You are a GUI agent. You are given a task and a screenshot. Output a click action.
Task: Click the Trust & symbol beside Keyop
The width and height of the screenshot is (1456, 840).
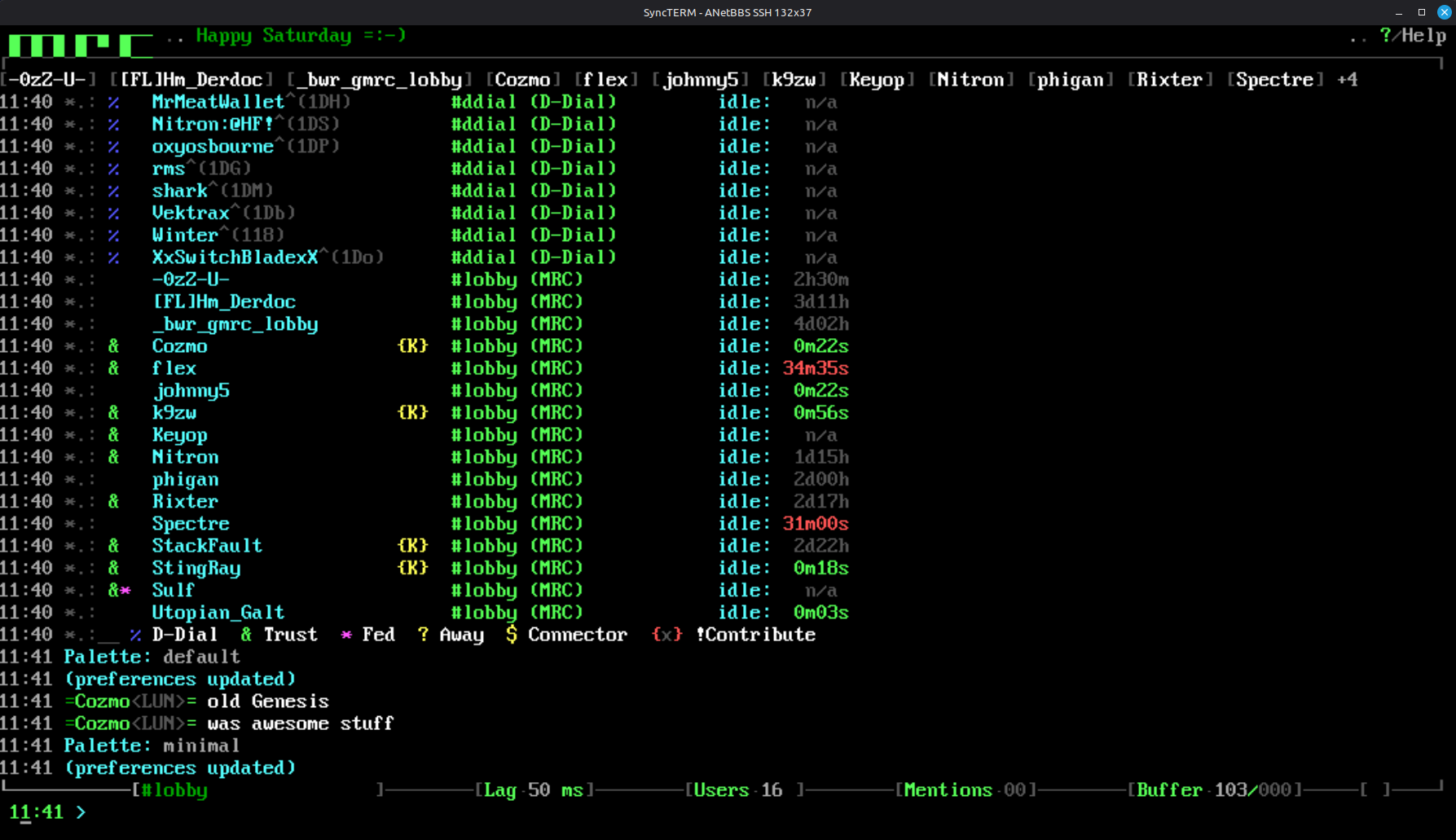[114, 434]
